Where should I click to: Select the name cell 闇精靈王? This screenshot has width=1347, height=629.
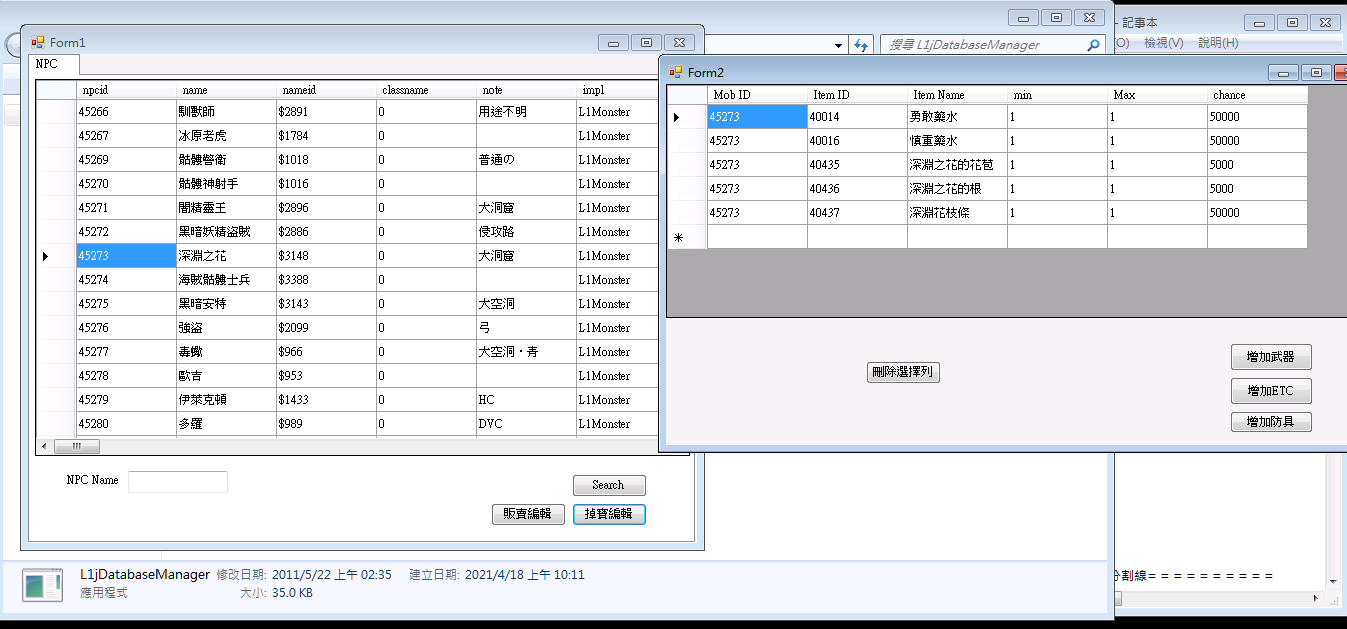point(226,208)
